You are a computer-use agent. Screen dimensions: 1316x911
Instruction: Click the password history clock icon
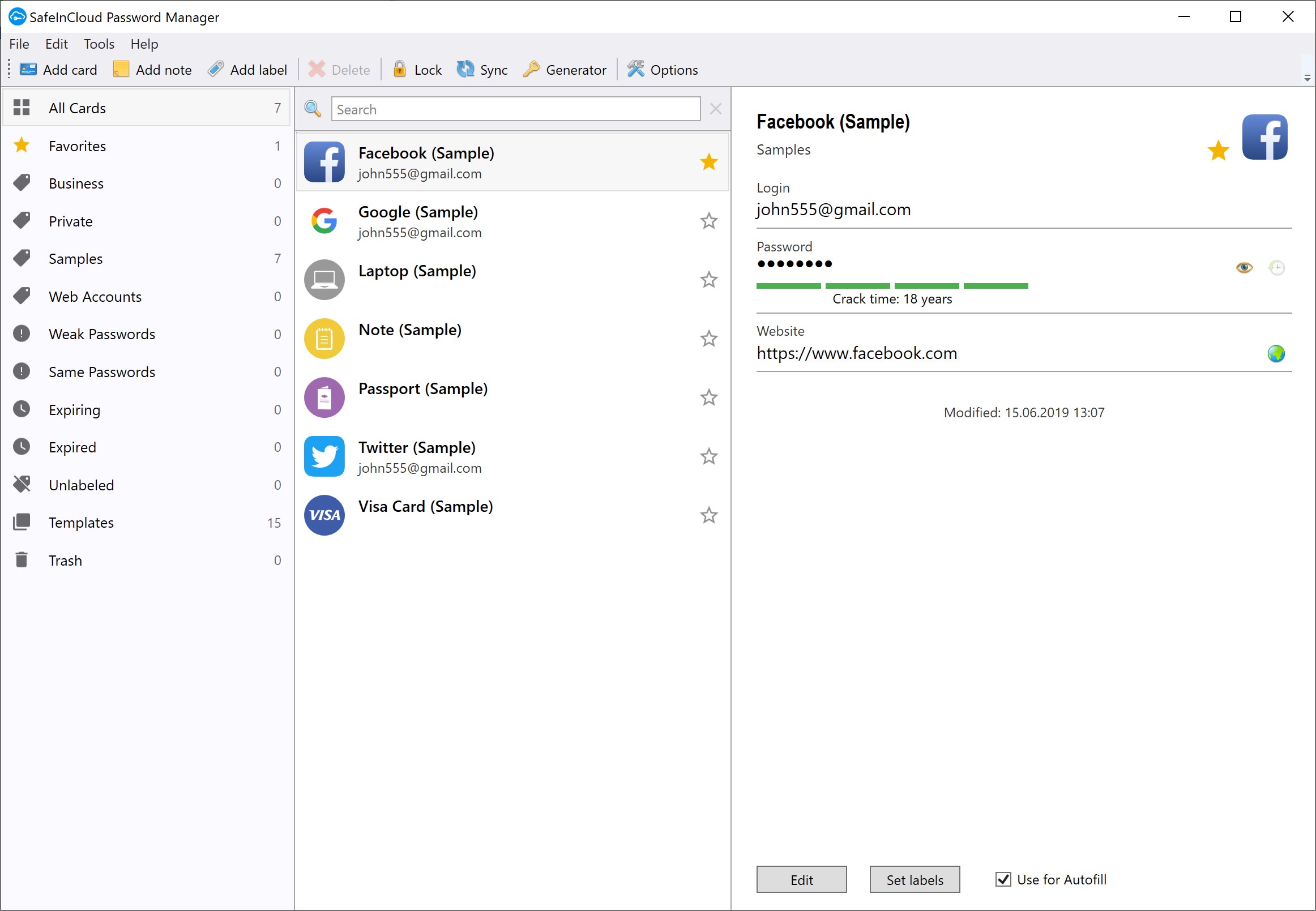[x=1276, y=268]
